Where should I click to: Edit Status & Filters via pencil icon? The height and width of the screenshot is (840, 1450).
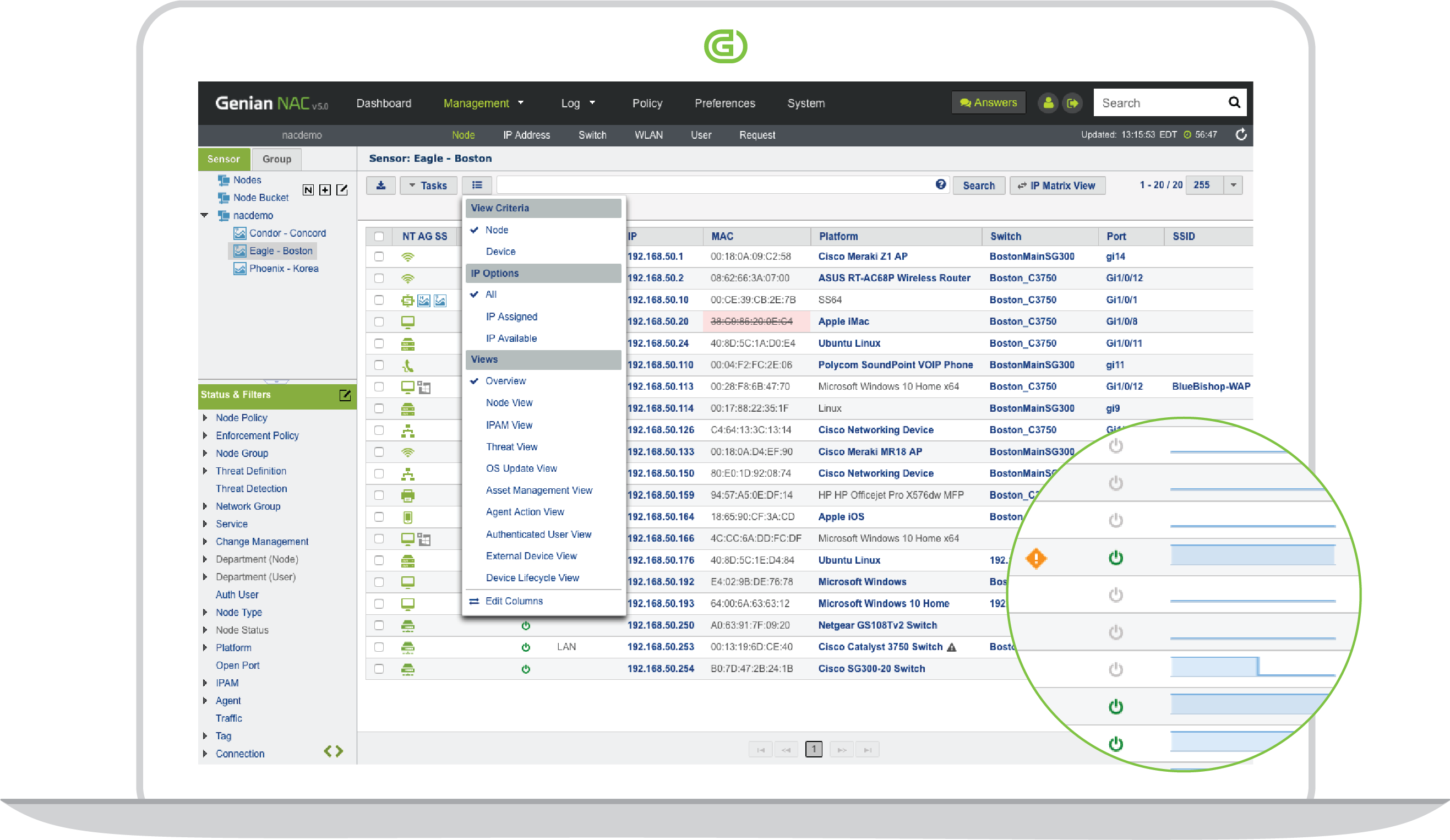345,395
